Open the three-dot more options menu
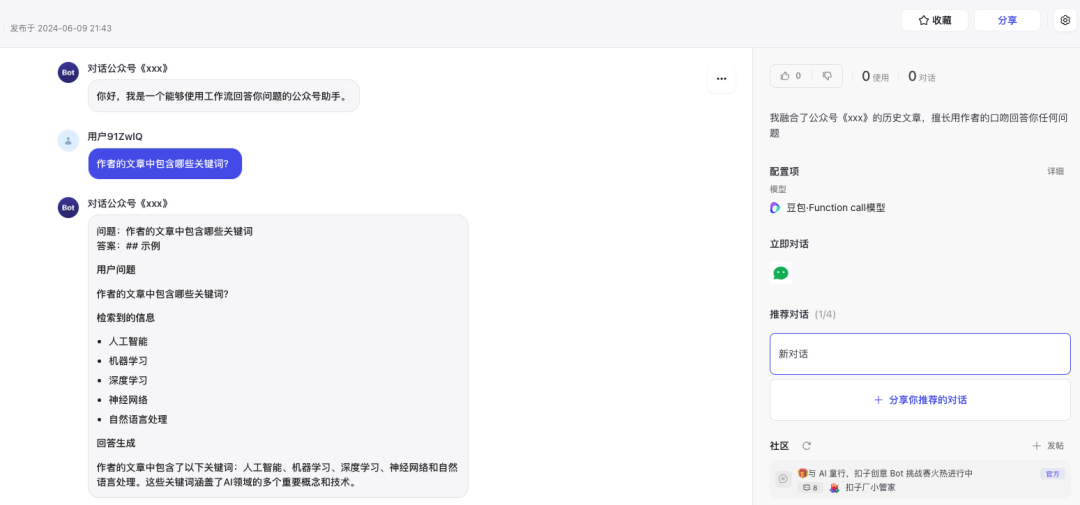The width and height of the screenshot is (1080, 505). point(721,79)
